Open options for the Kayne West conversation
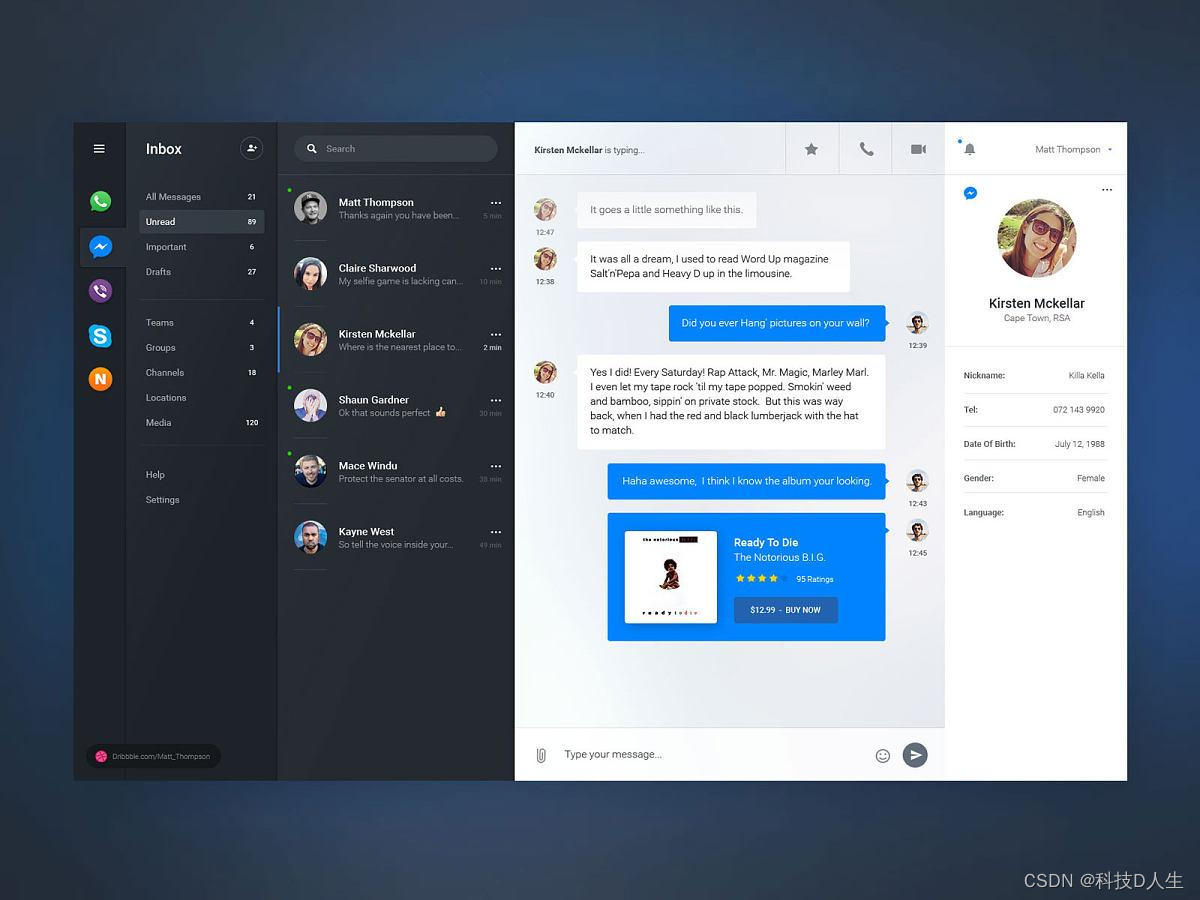 pyautogui.click(x=496, y=532)
